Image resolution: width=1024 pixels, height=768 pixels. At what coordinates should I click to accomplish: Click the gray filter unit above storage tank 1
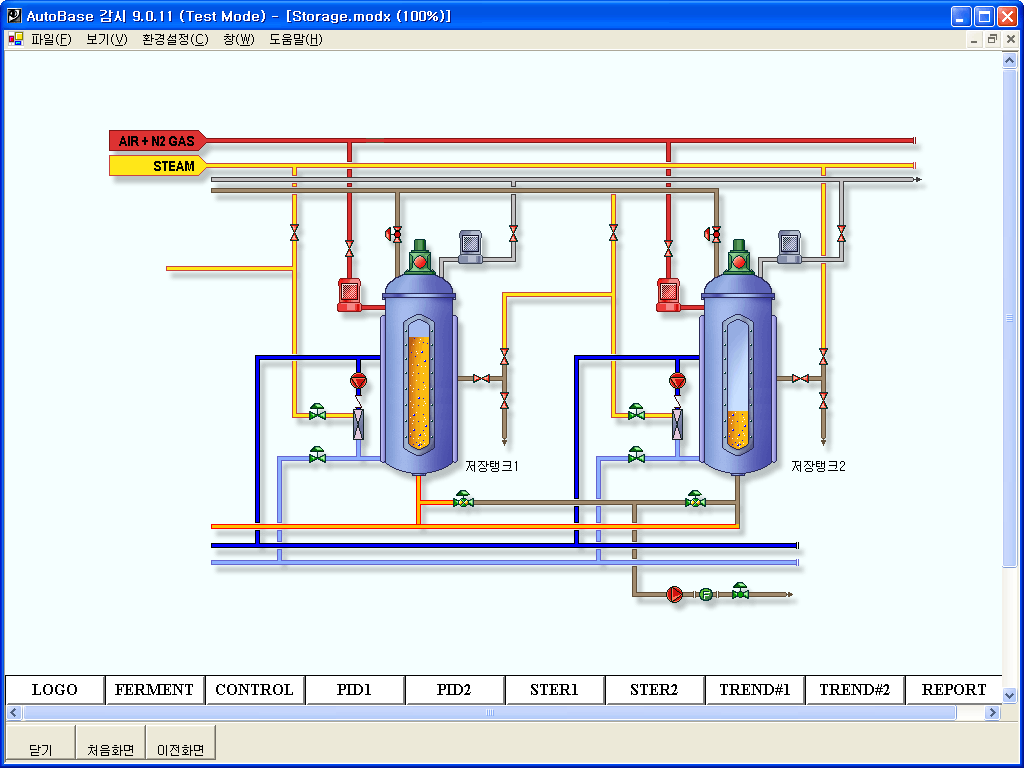[470, 245]
